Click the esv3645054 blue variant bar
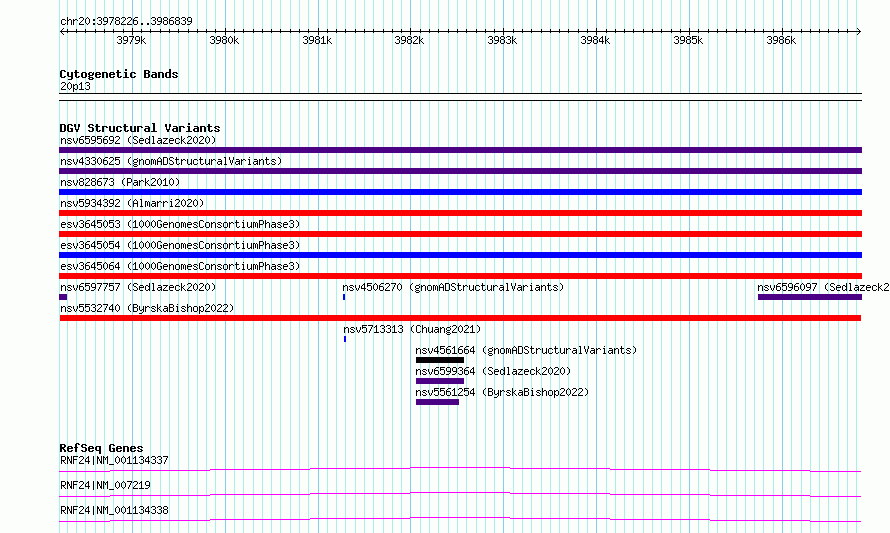The height and width of the screenshot is (533, 890). [460, 255]
